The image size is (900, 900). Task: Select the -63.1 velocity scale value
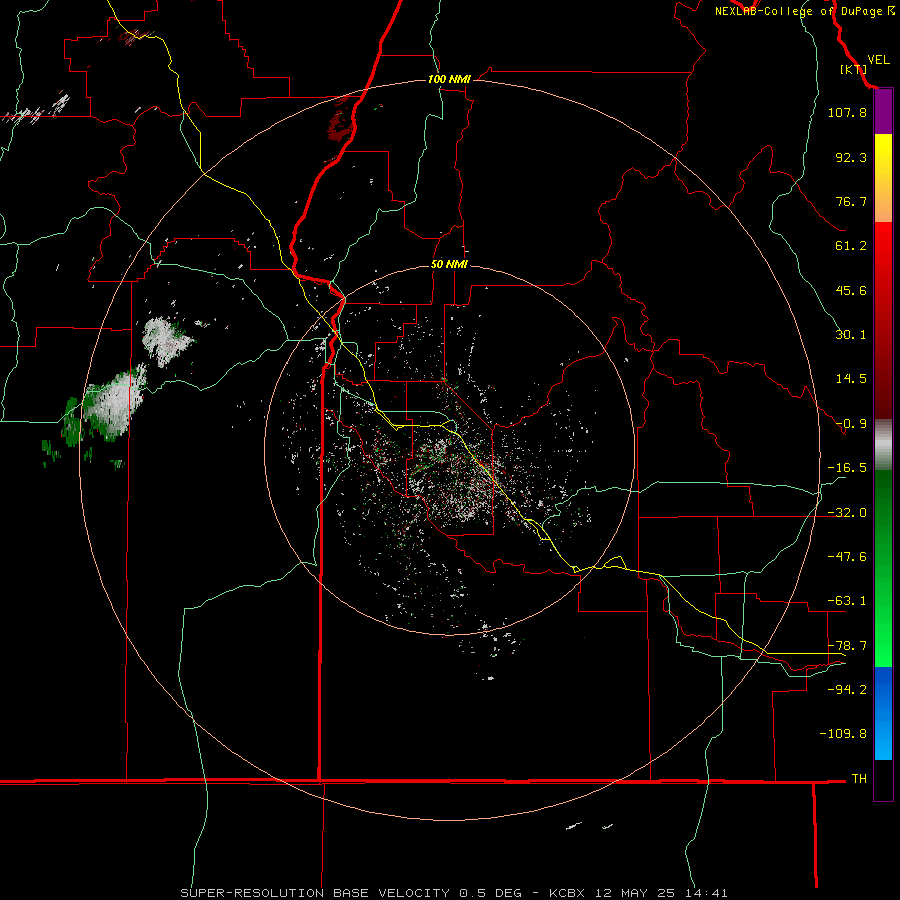pos(847,601)
